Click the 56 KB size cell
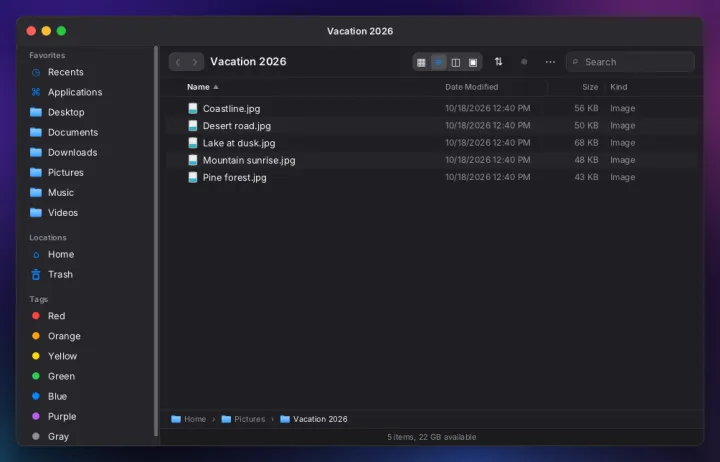 pyautogui.click(x=586, y=108)
